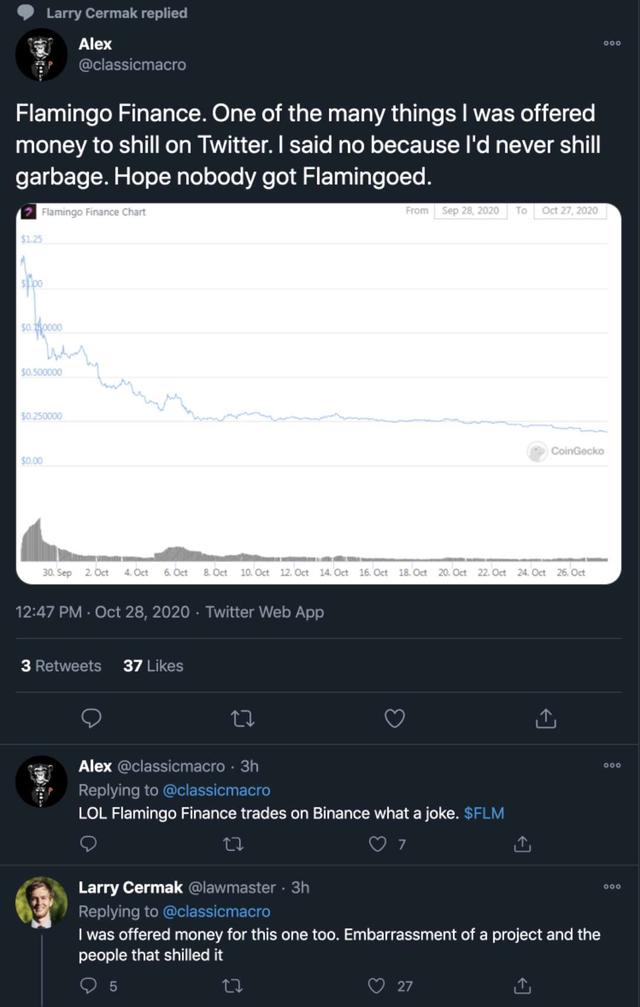Screen dimensions: 640x1007
Task: Reply to Alex's main Flamingo Finance tweet
Action: coord(90,718)
